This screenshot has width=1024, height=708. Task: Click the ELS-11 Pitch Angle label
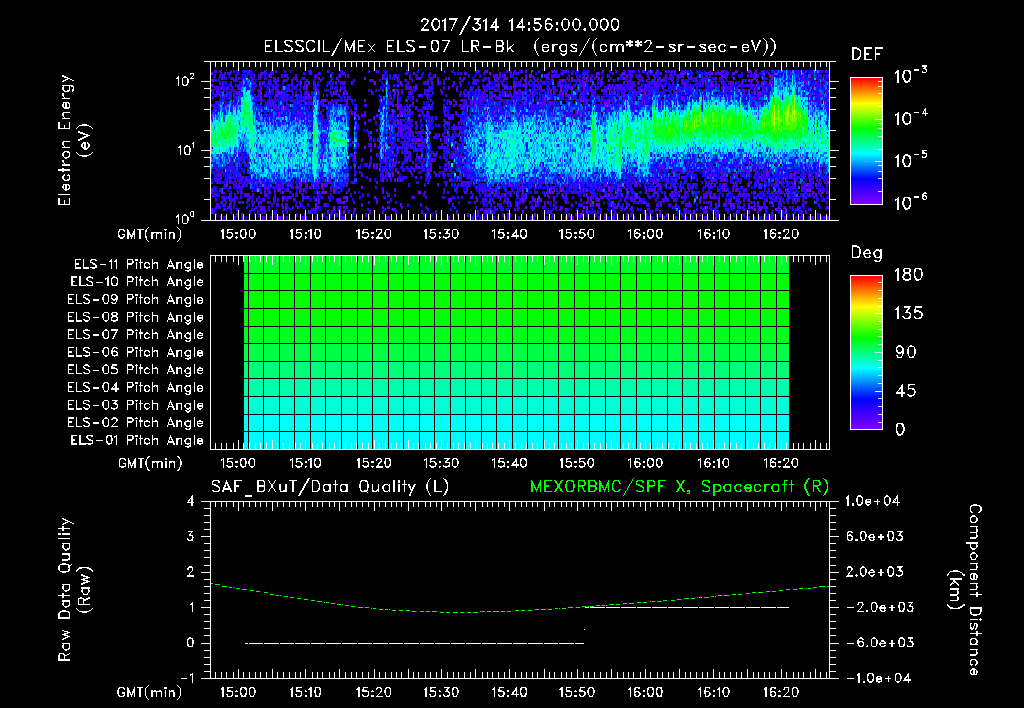(138, 265)
